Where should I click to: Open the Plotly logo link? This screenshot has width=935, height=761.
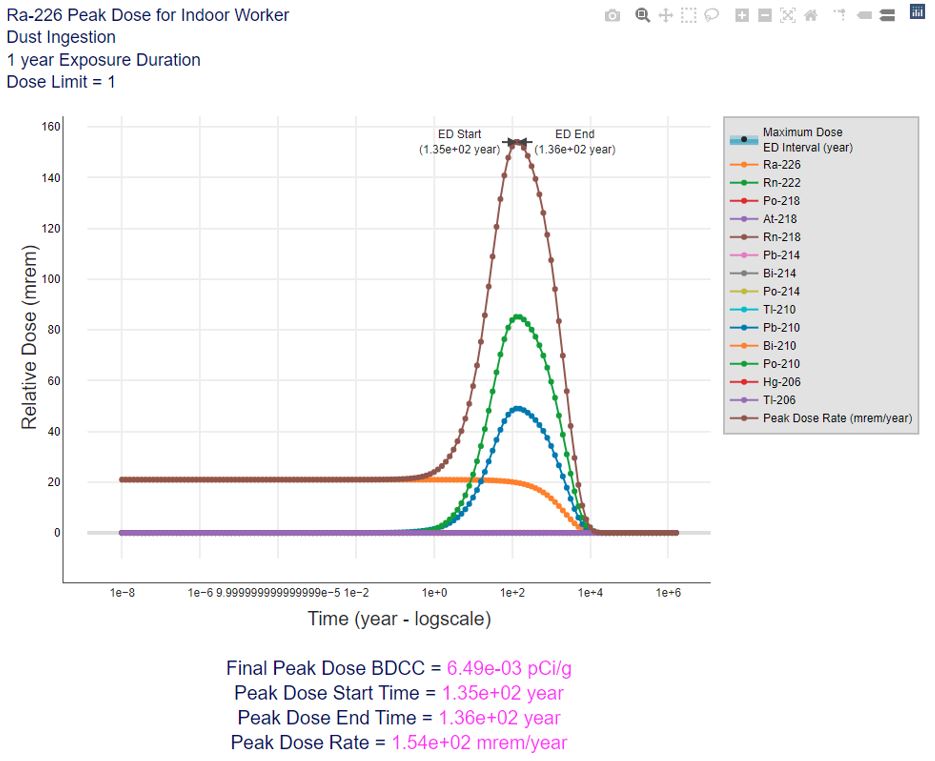click(x=916, y=12)
